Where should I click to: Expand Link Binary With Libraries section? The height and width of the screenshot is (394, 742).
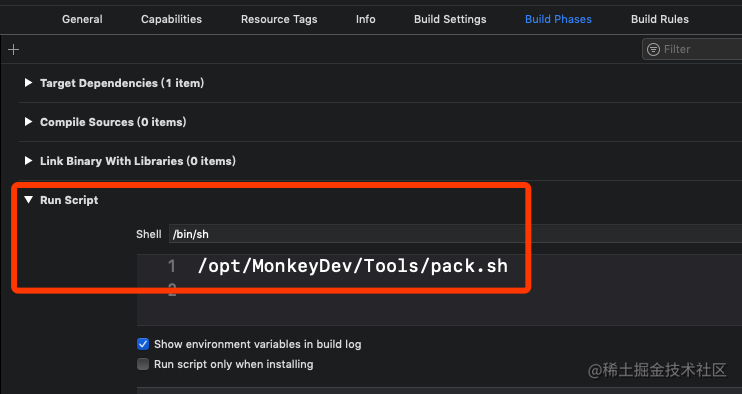point(28,161)
